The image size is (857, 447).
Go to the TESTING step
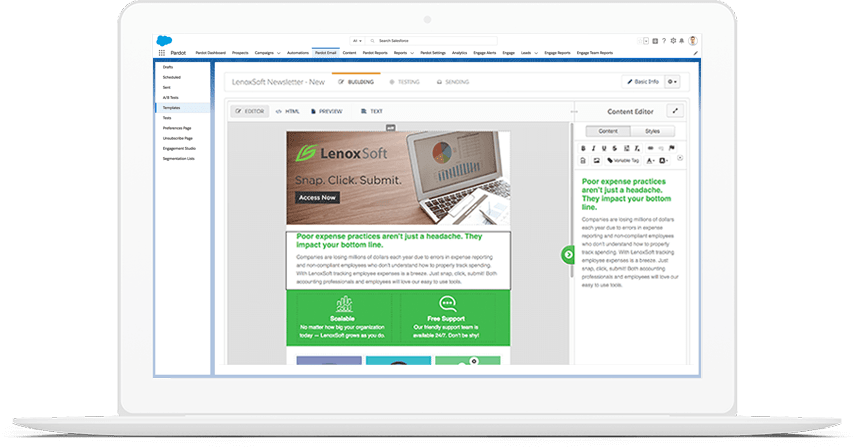click(404, 82)
